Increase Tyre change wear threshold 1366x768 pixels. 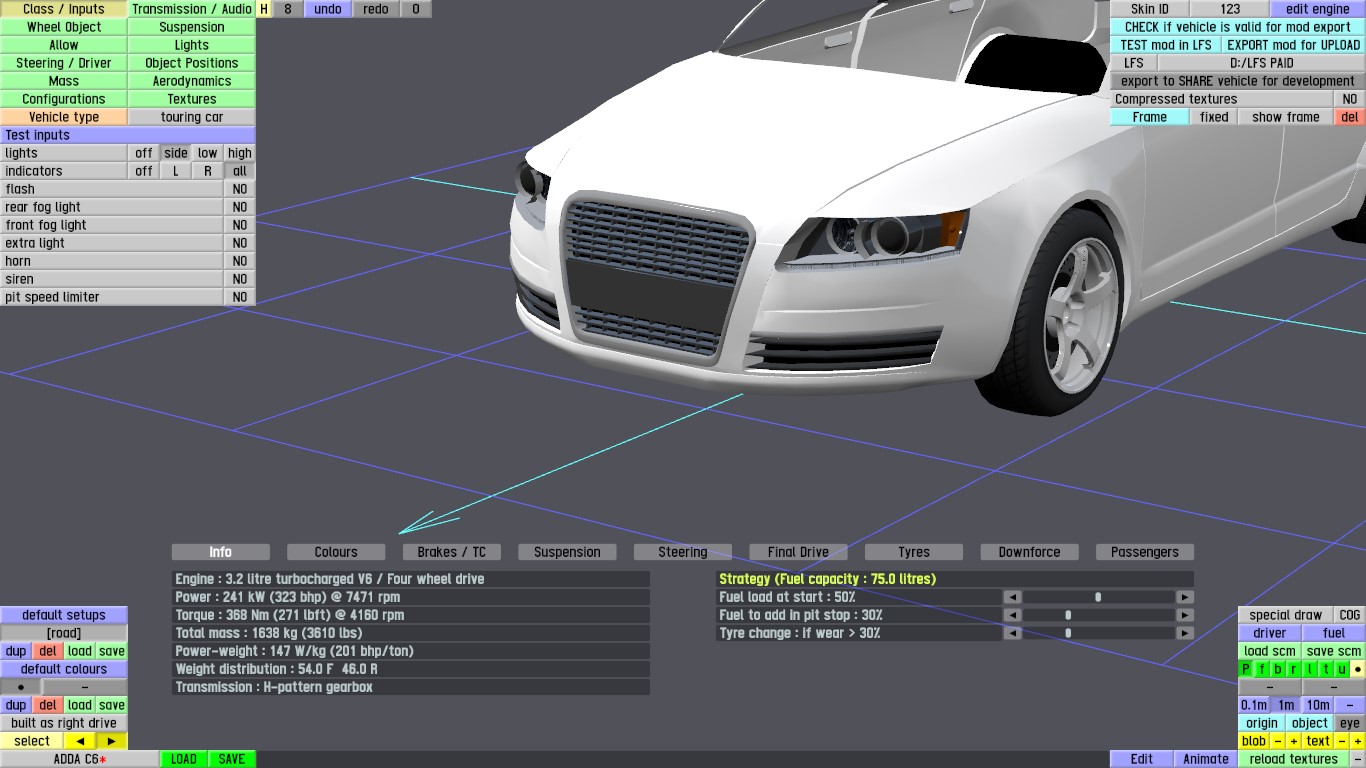click(1185, 633)
